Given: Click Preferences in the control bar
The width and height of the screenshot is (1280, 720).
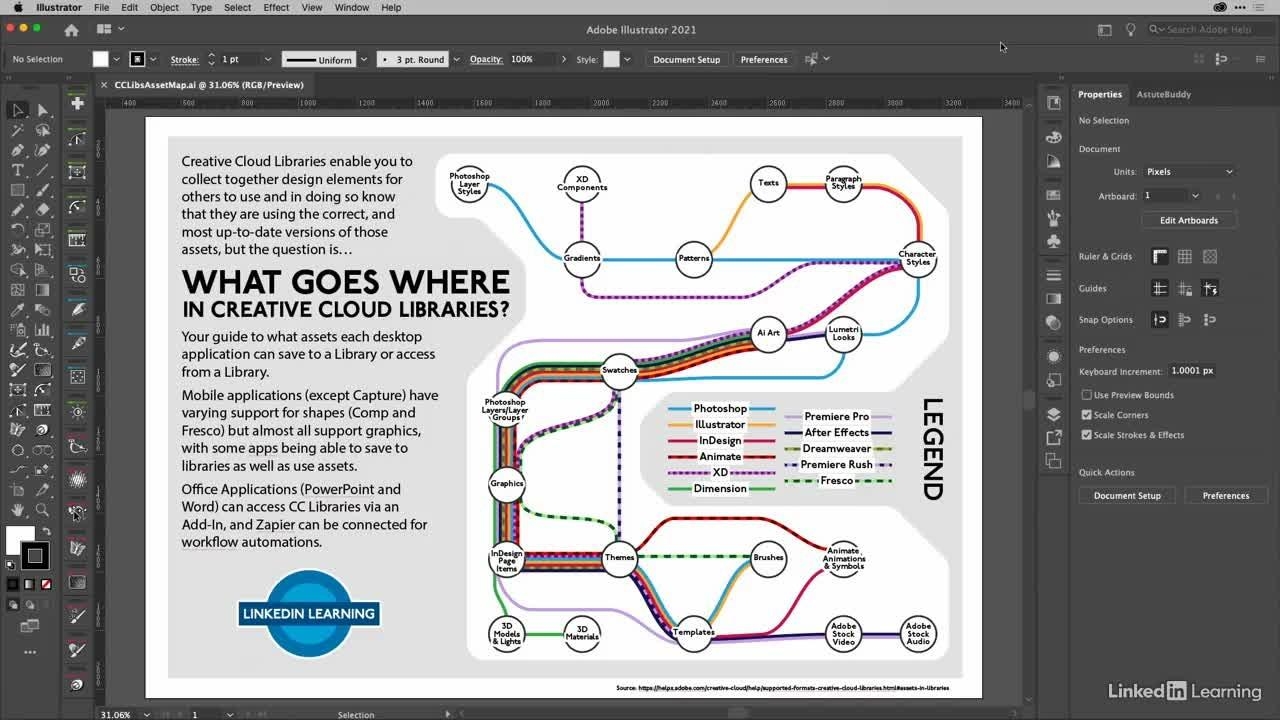Looking at the screenshot, I should [764, 59].
